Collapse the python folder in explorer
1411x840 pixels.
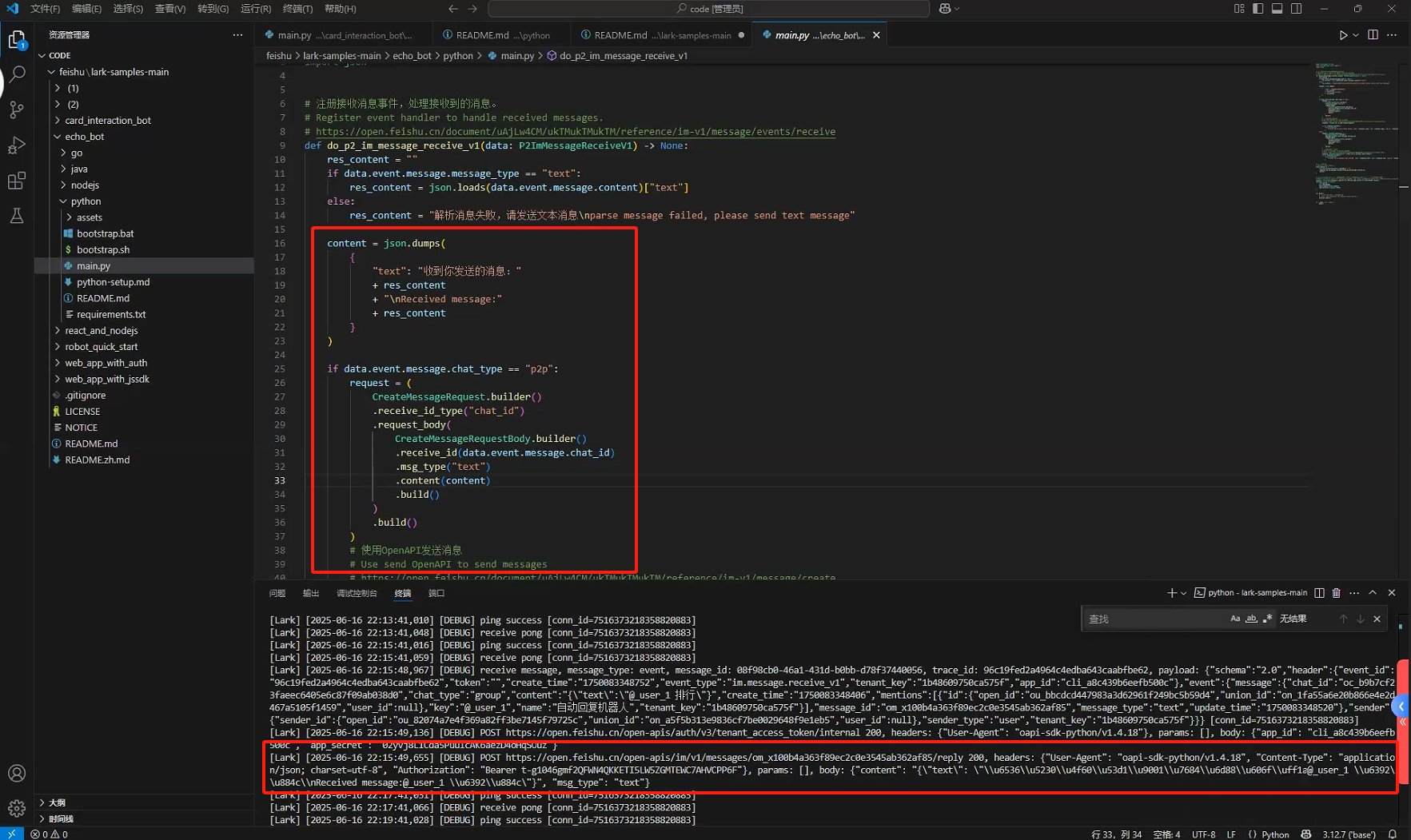click(x=86, y=201)
